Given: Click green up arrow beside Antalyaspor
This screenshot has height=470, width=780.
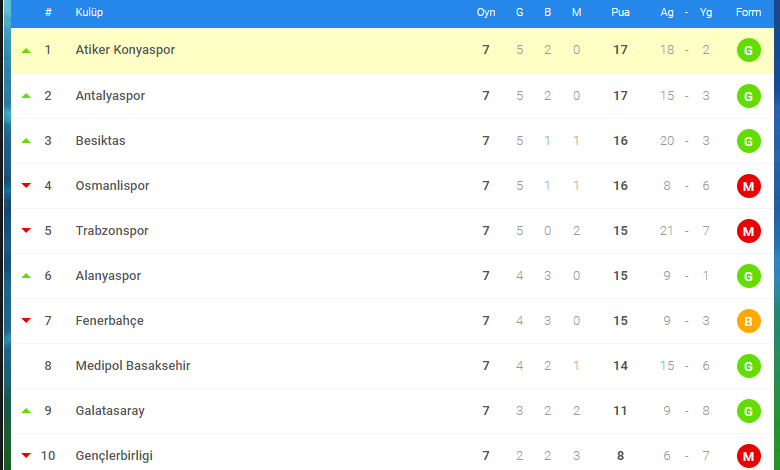Looking at the screenshot, I should click(26, 95).
